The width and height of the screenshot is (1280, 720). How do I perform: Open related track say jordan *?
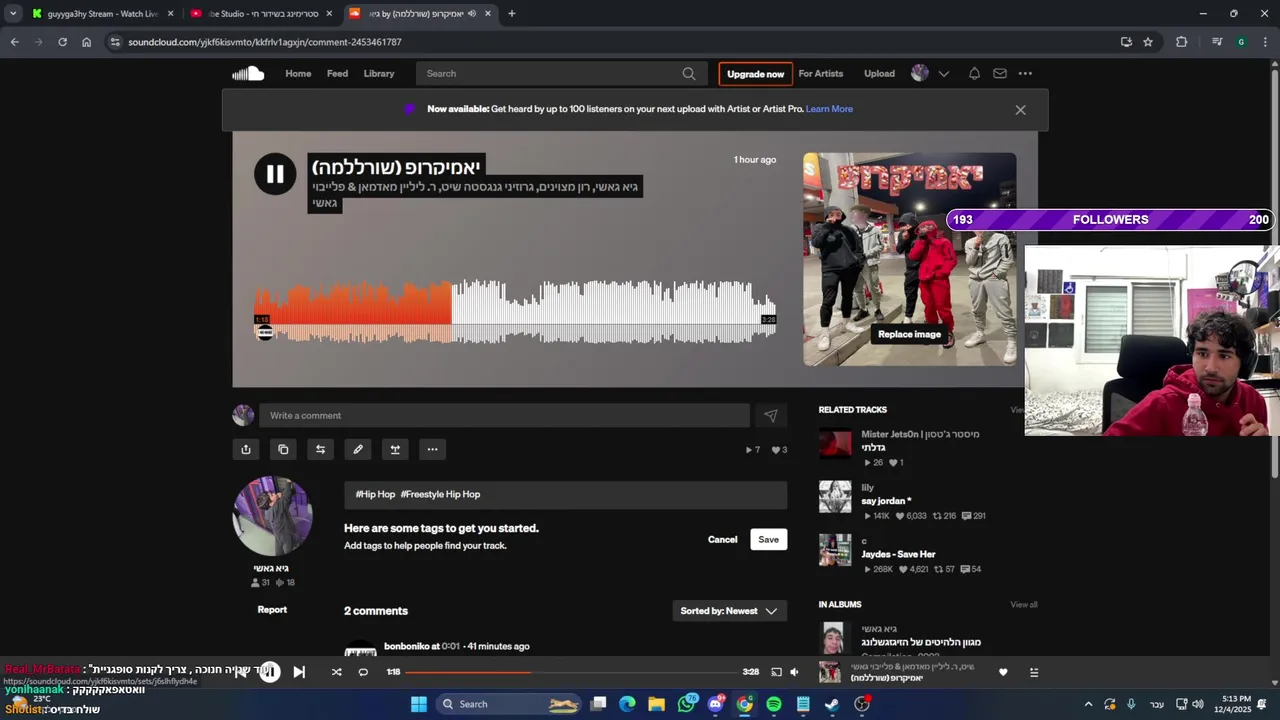tap(886, 501)
